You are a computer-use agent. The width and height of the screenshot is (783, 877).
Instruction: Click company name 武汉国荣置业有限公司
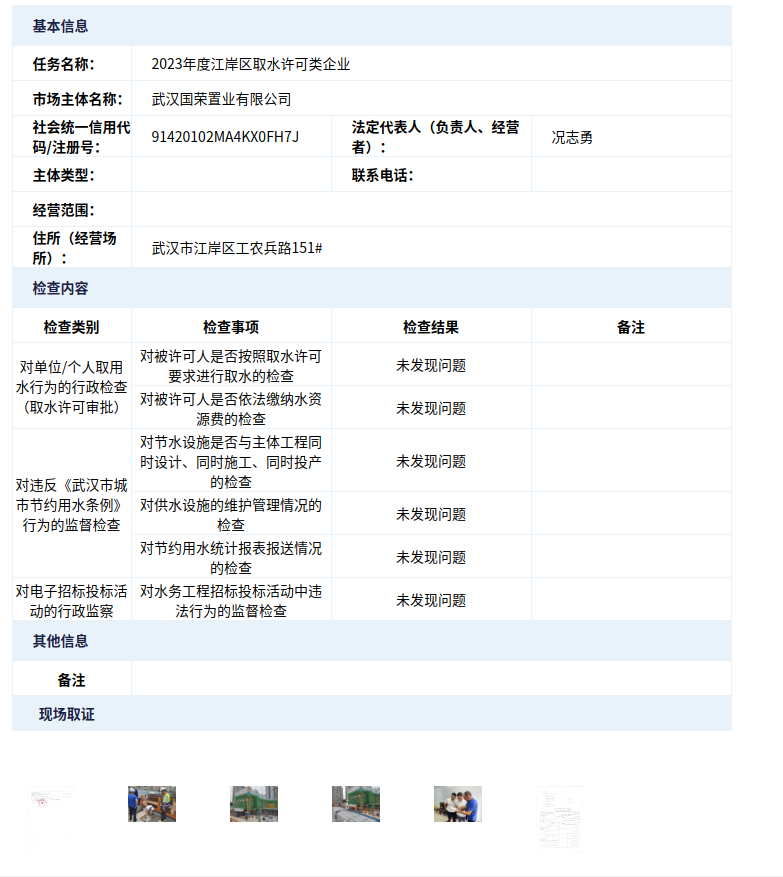click(x=221, y=99)
